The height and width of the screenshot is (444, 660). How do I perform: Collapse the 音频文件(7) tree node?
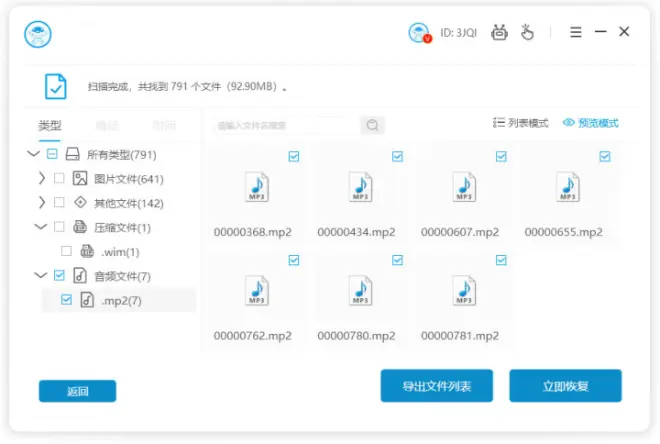click(41, 275)
